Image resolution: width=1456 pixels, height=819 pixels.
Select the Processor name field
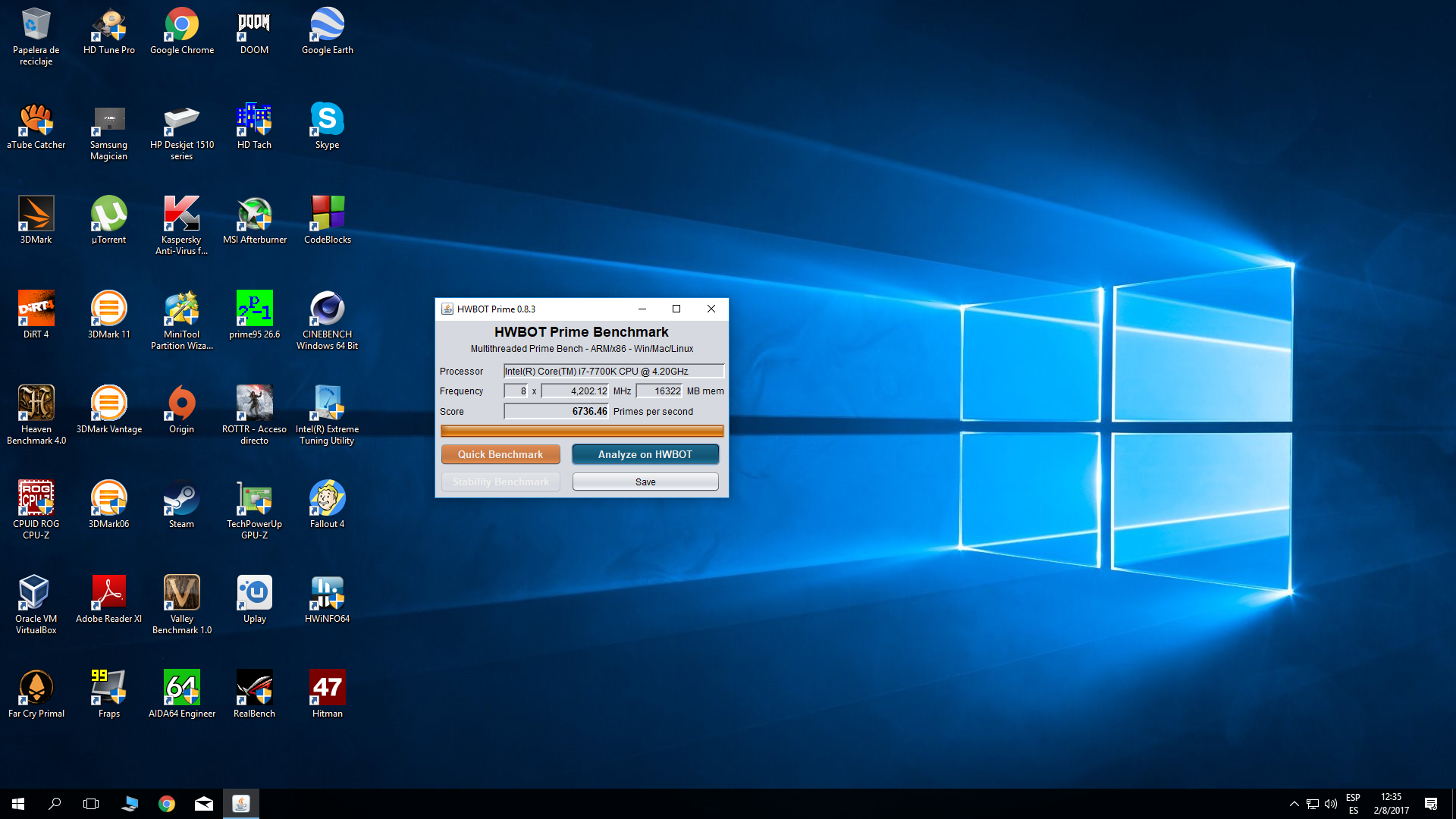613,371
